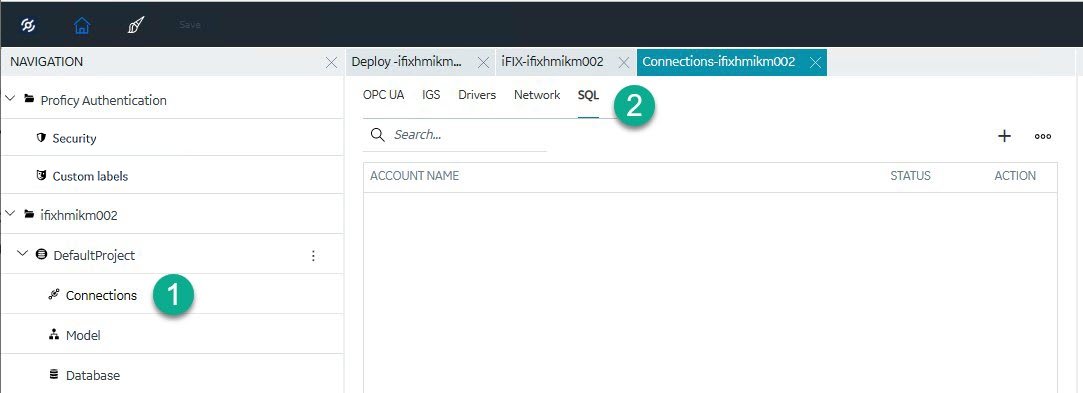Close the NAVIGATION panel
This screenshot has width=1083, height=393.
point(332,62)
